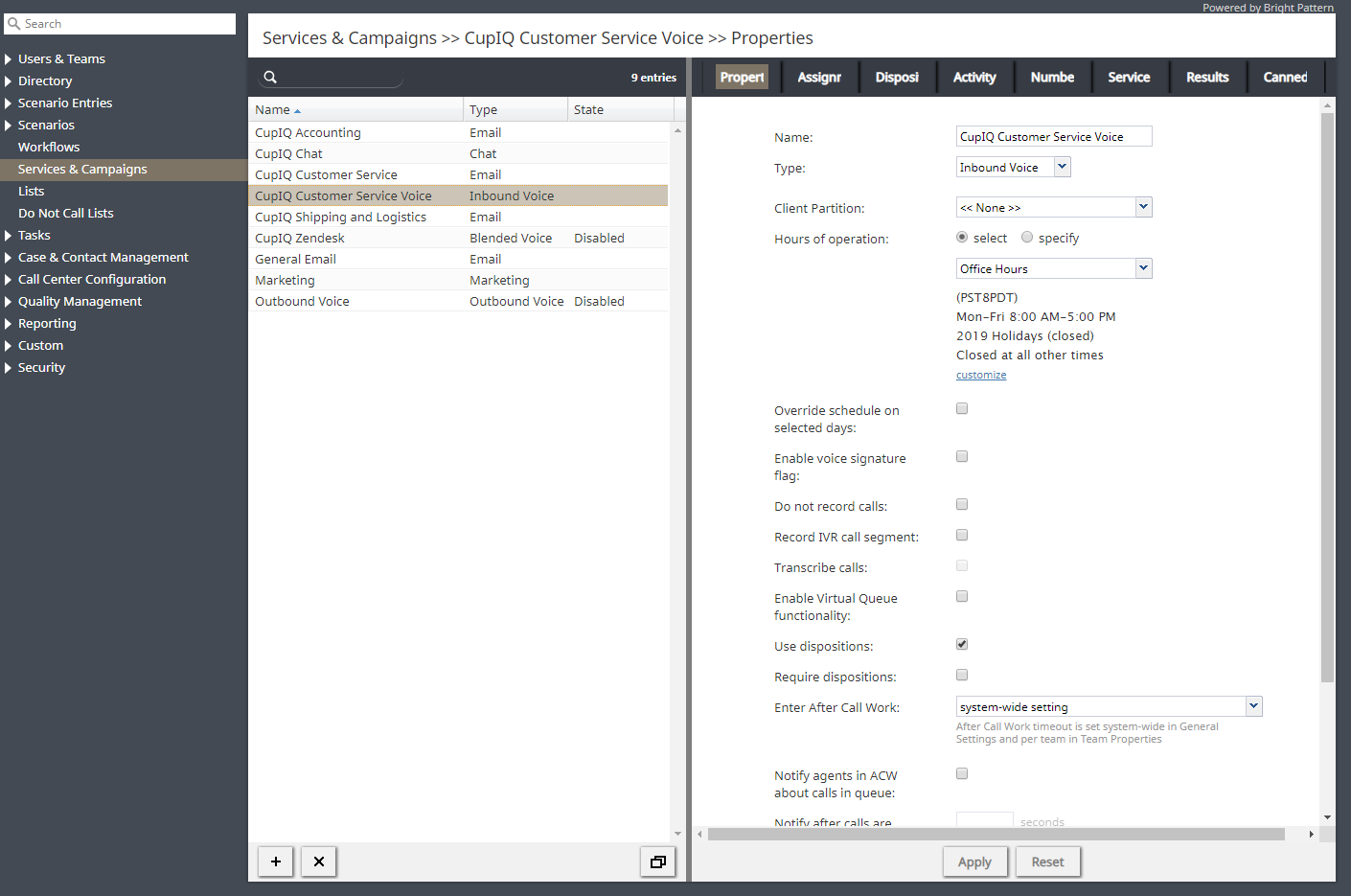Image resolution: width=1351 pixels, height=896 pixels.
Task: Click the sidebar Search field
Action: tap(122, 24)
